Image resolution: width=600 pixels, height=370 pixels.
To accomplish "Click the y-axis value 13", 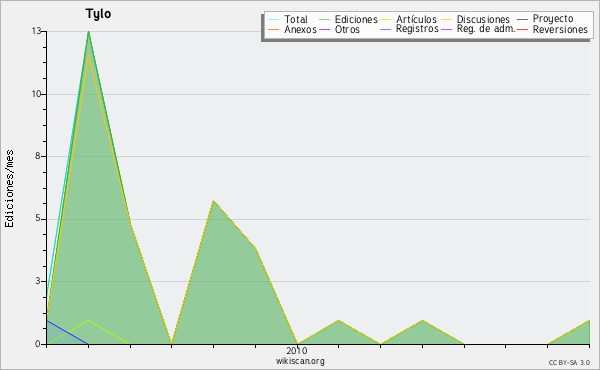I will point(36,31).
